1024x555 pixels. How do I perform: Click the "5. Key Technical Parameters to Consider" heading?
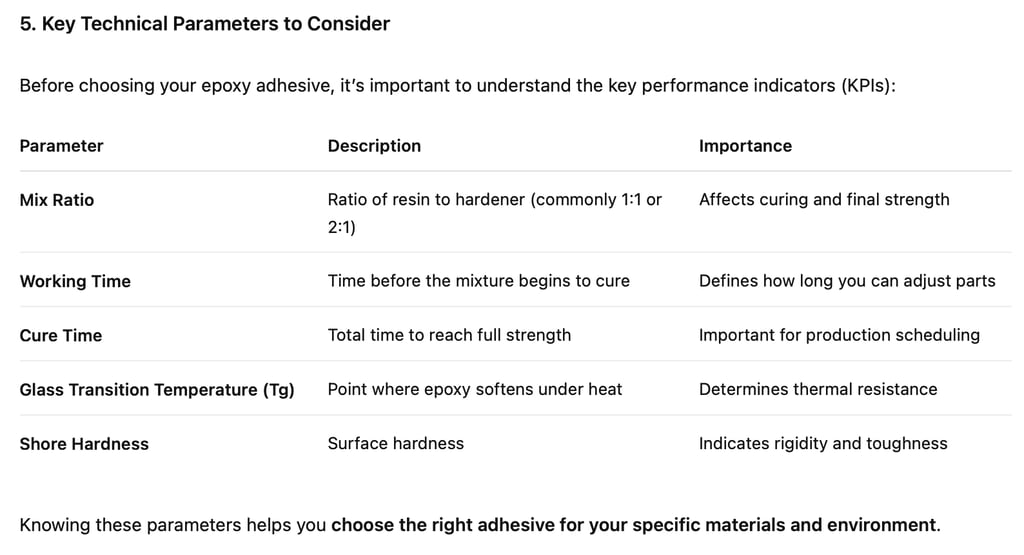tap(205, 24)
